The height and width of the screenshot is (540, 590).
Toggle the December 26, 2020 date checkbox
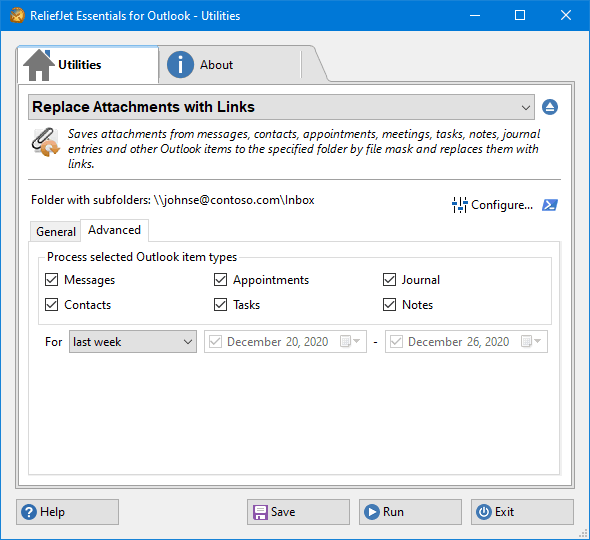point(396,342)
